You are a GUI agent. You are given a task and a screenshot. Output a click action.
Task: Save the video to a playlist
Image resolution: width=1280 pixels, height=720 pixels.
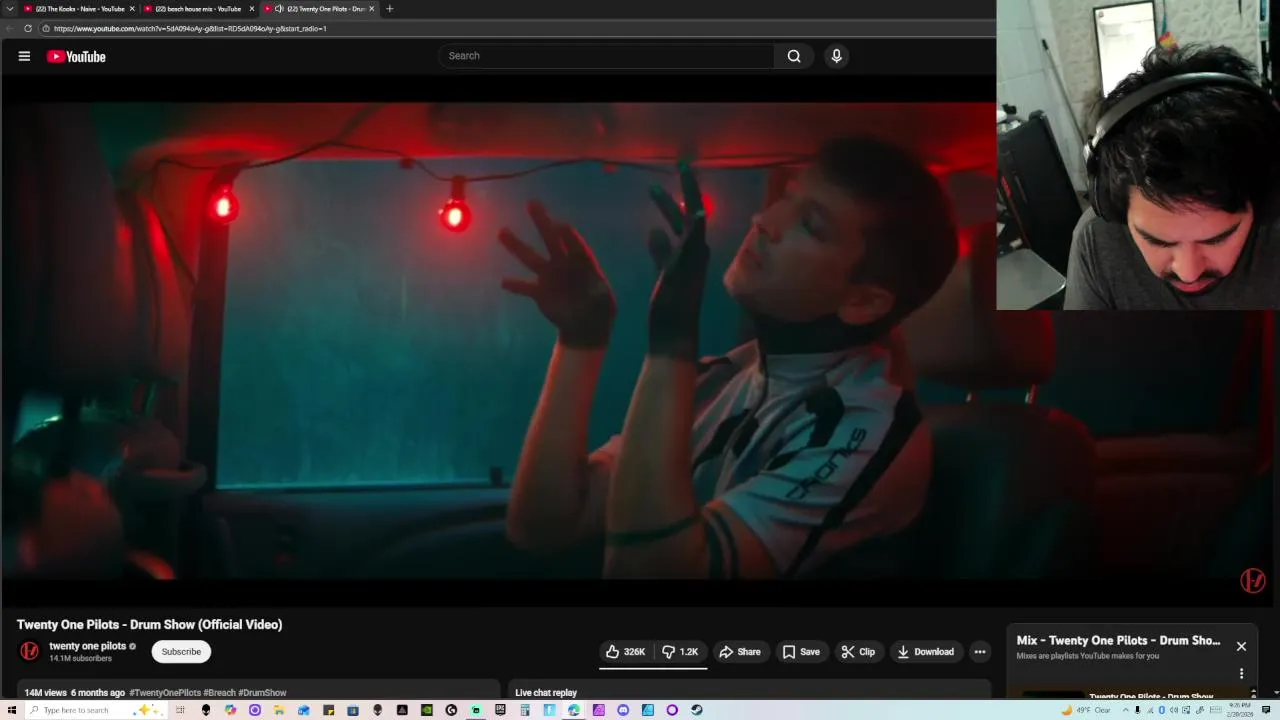[801, 652]
